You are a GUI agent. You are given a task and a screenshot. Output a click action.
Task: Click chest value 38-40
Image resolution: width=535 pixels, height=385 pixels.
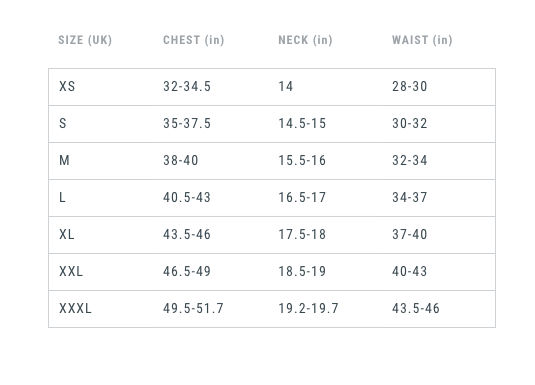180,160
